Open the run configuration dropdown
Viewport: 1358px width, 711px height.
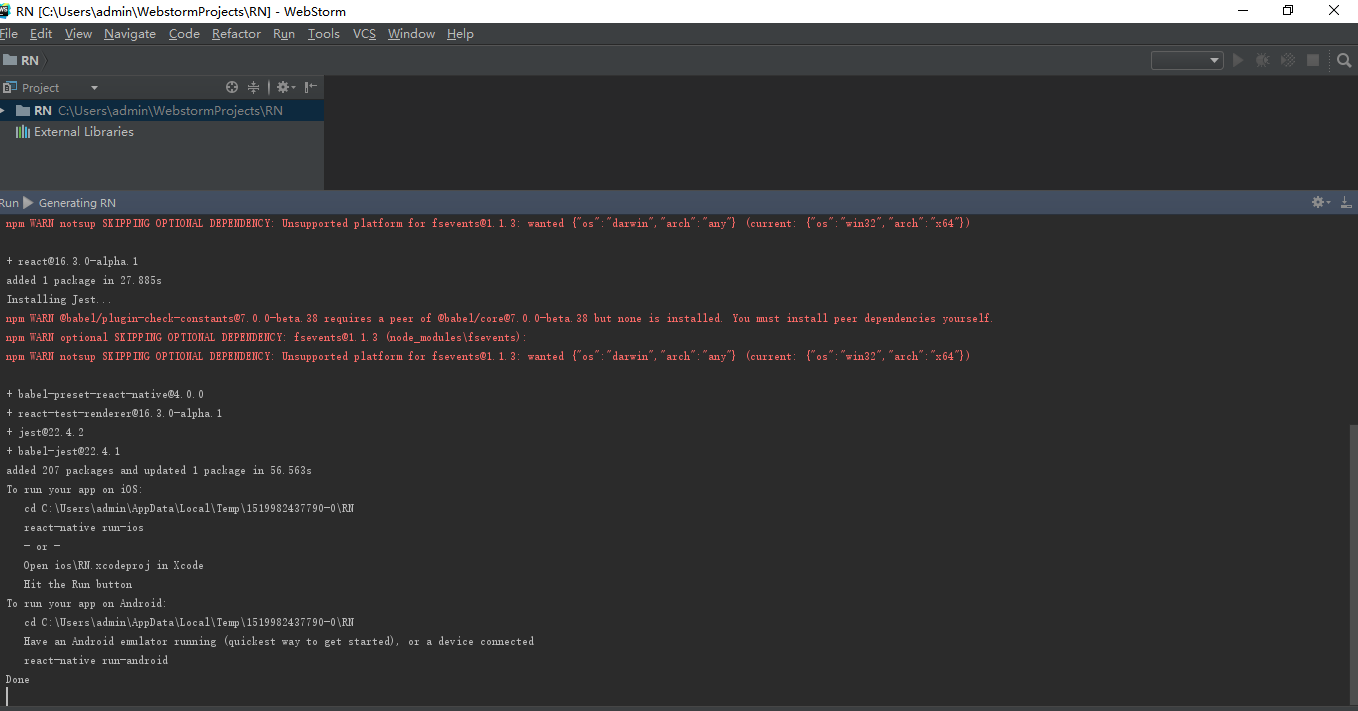point(1187,60)
